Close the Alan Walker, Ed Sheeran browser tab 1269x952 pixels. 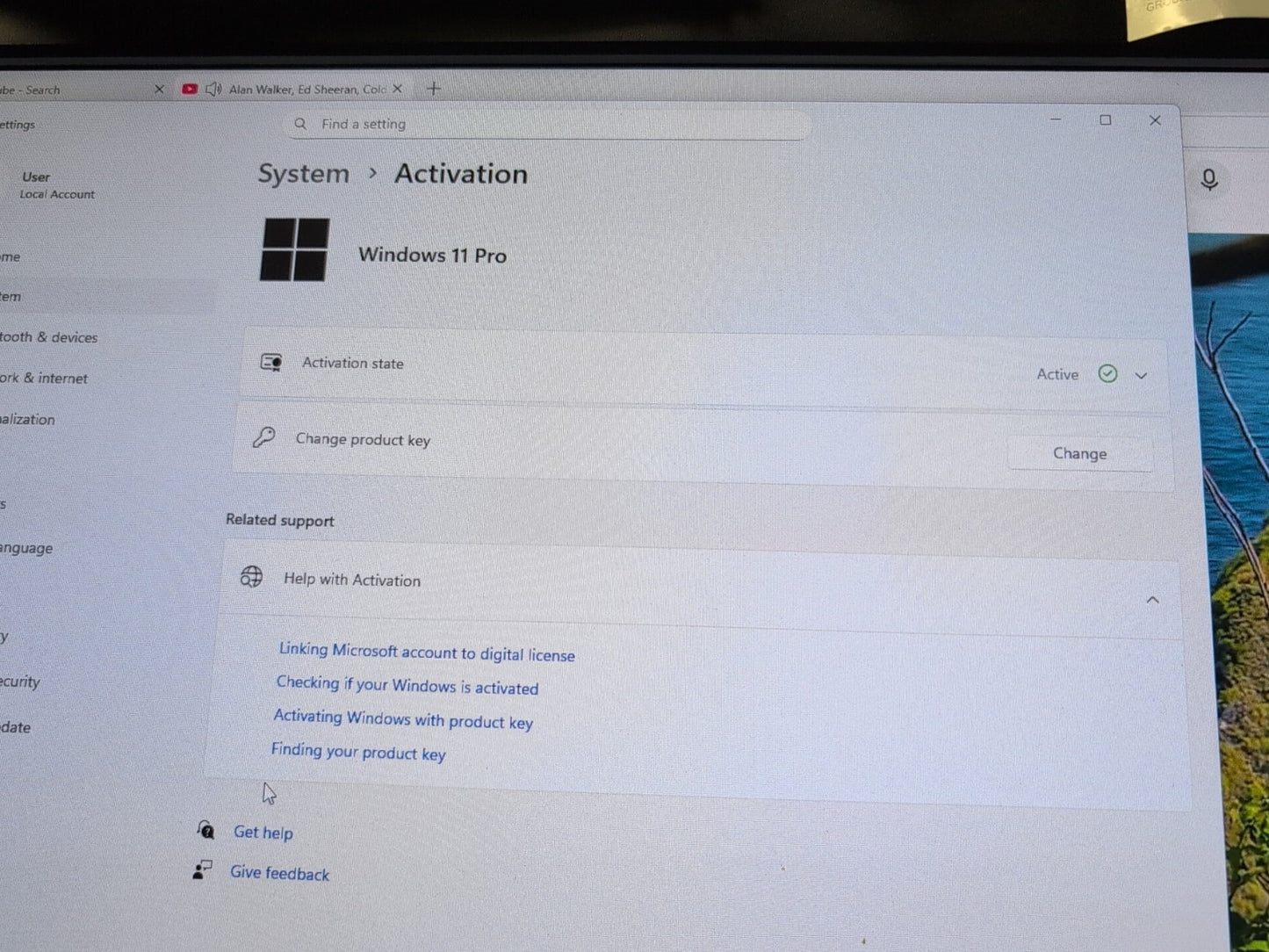pos(398,89)
